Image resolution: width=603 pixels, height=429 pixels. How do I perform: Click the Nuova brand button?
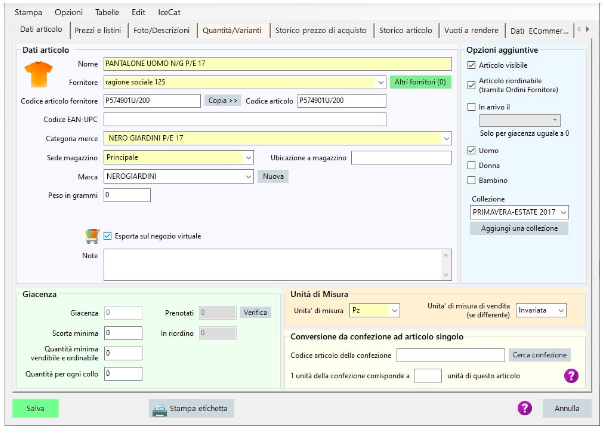pos(273,176)
